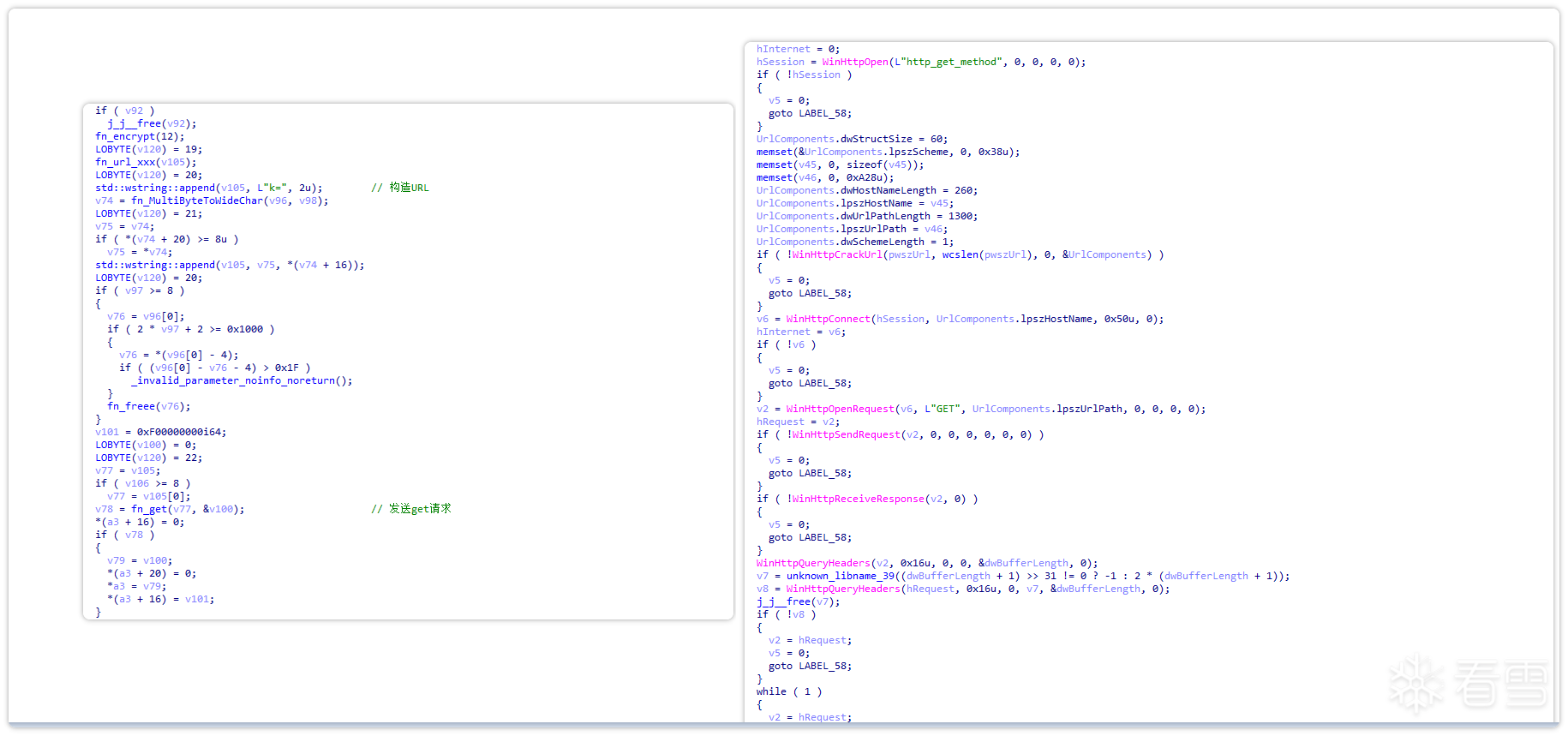Select the WinHttpCrackUrl condition line

point(961,254)
